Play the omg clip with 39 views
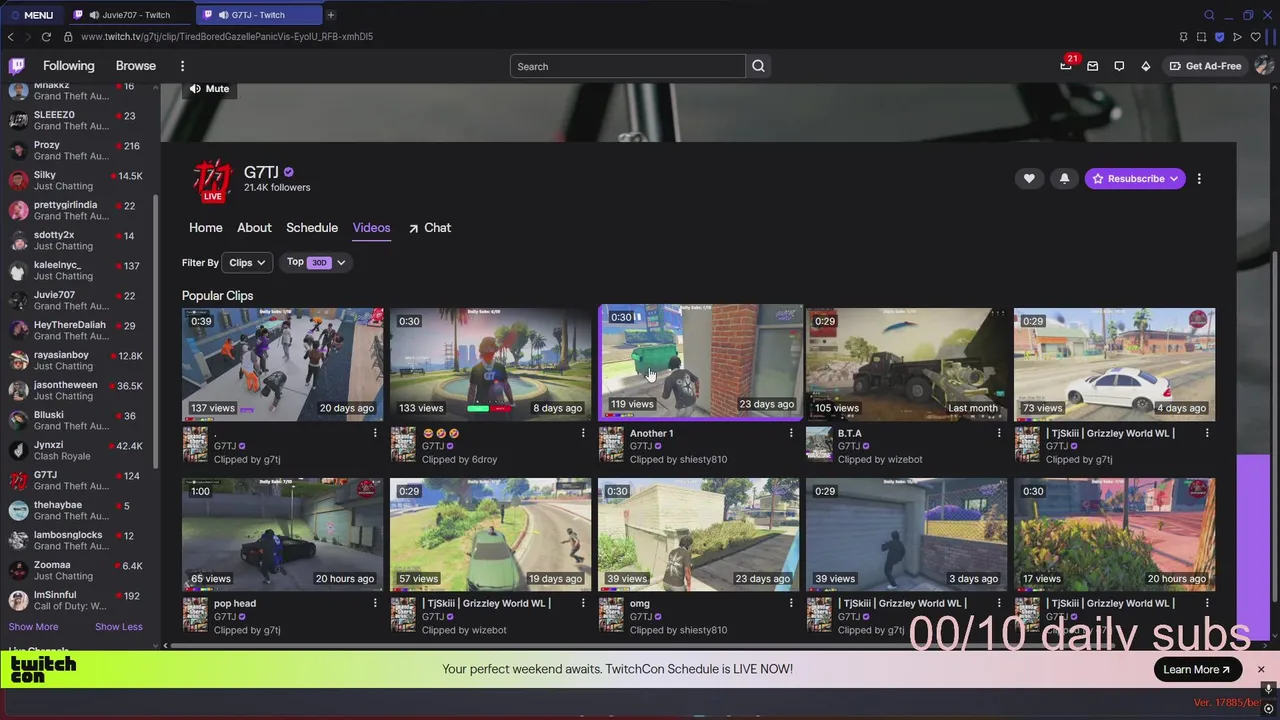Image resolution: width=1280 pixels, height=720 pixels. coord(699,534)
